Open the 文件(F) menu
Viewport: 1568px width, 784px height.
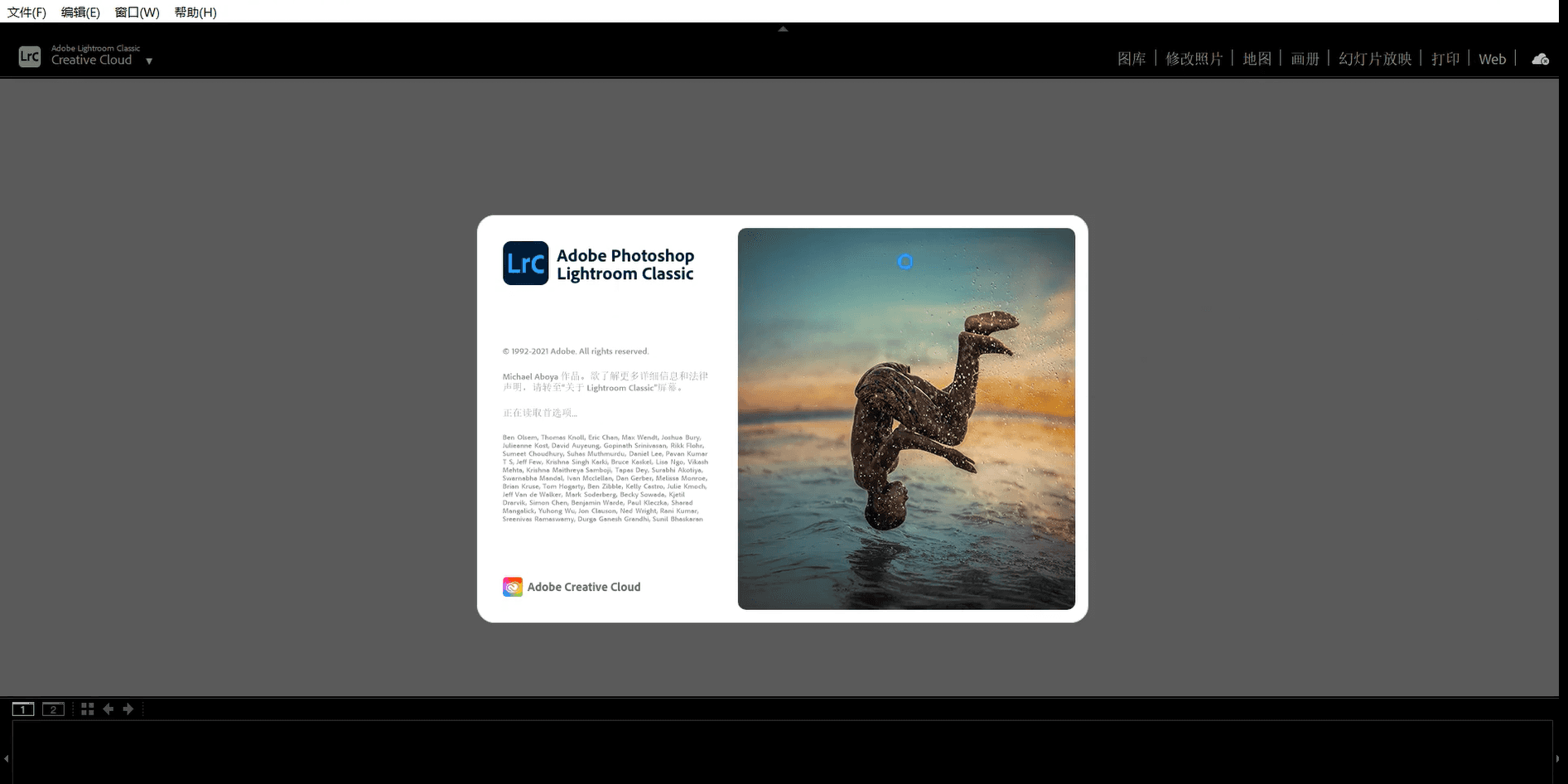pyautogui.click(x=27, y=12)
